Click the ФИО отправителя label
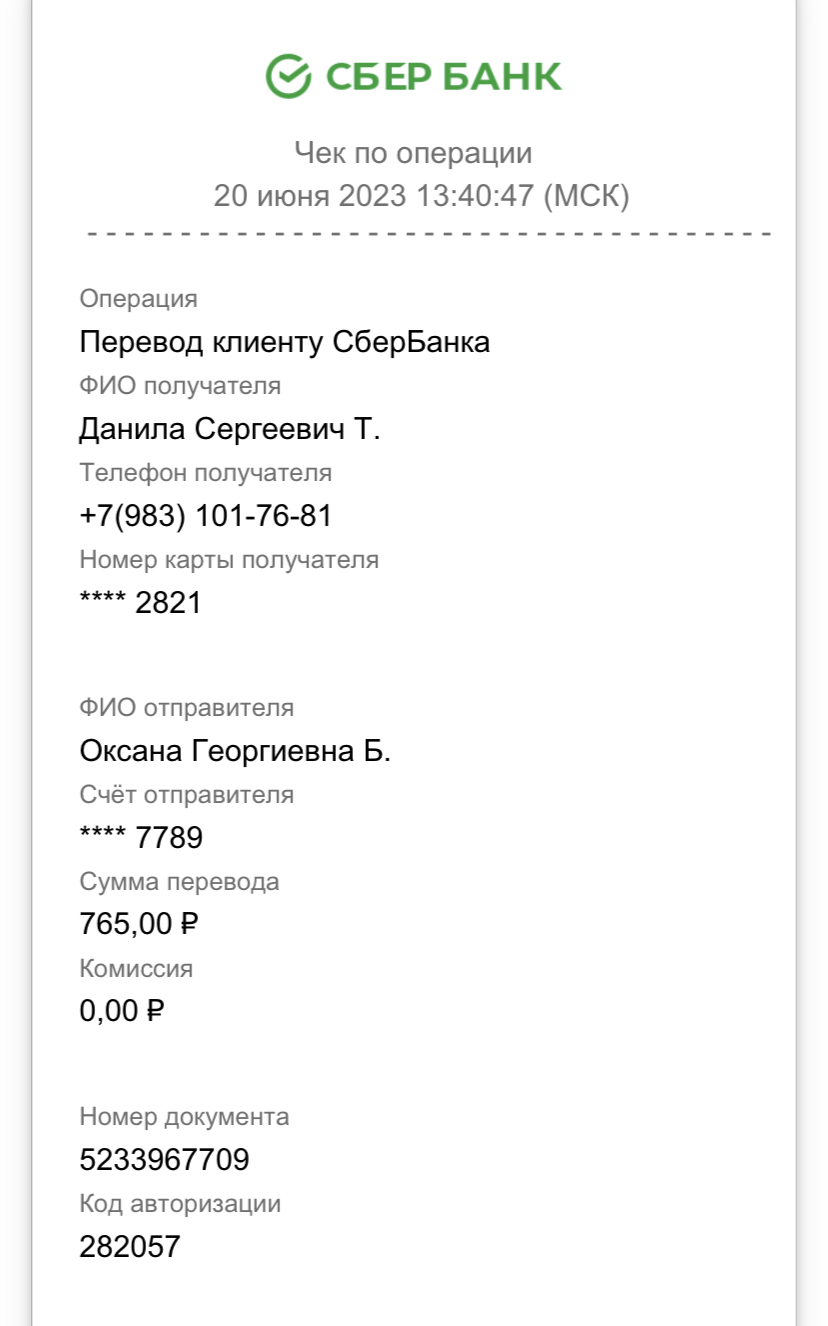The width and height of the screenshot is (828, 1326). (x=186, y=708)
